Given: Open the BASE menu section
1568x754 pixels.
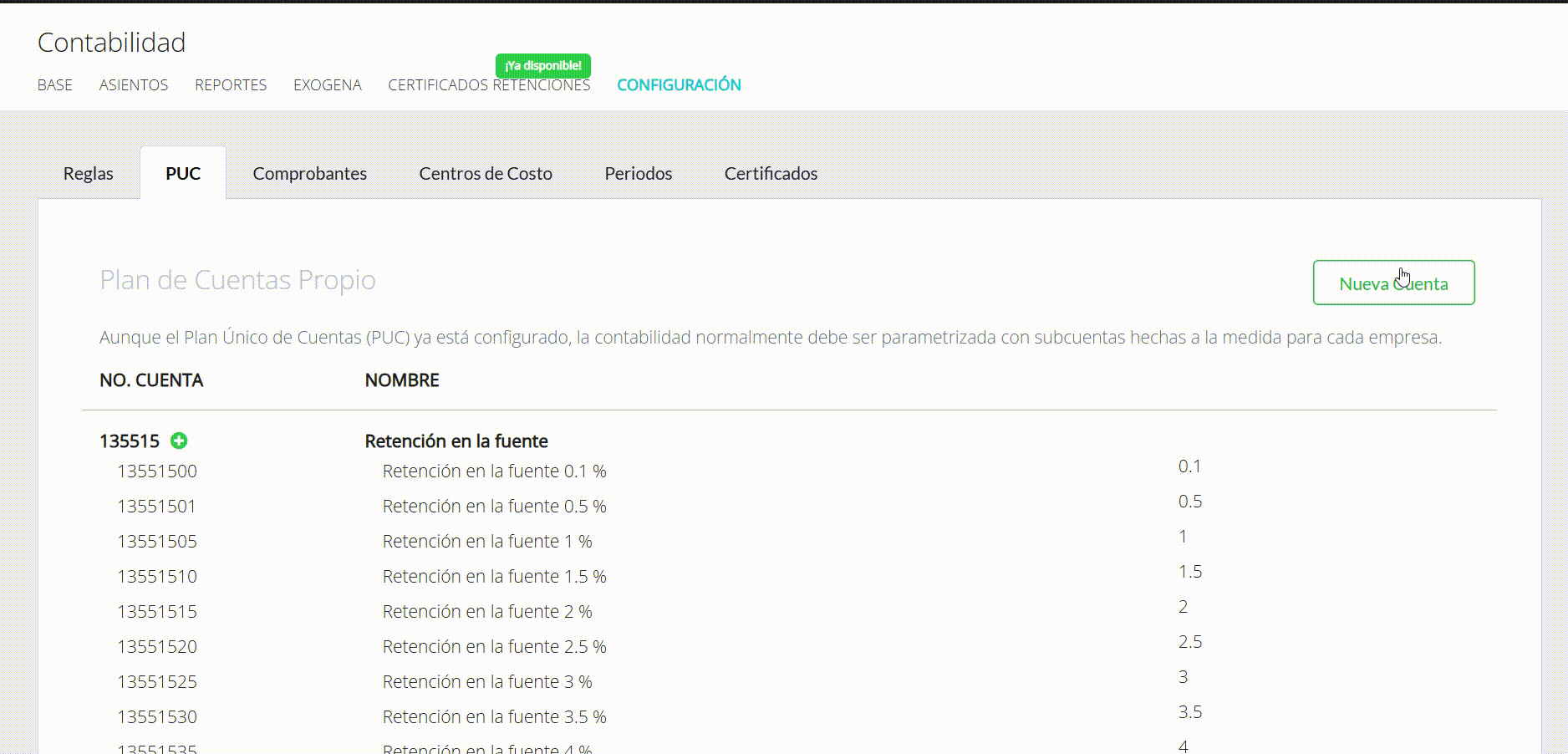Looking at the screenshot, I should point(55,84).
